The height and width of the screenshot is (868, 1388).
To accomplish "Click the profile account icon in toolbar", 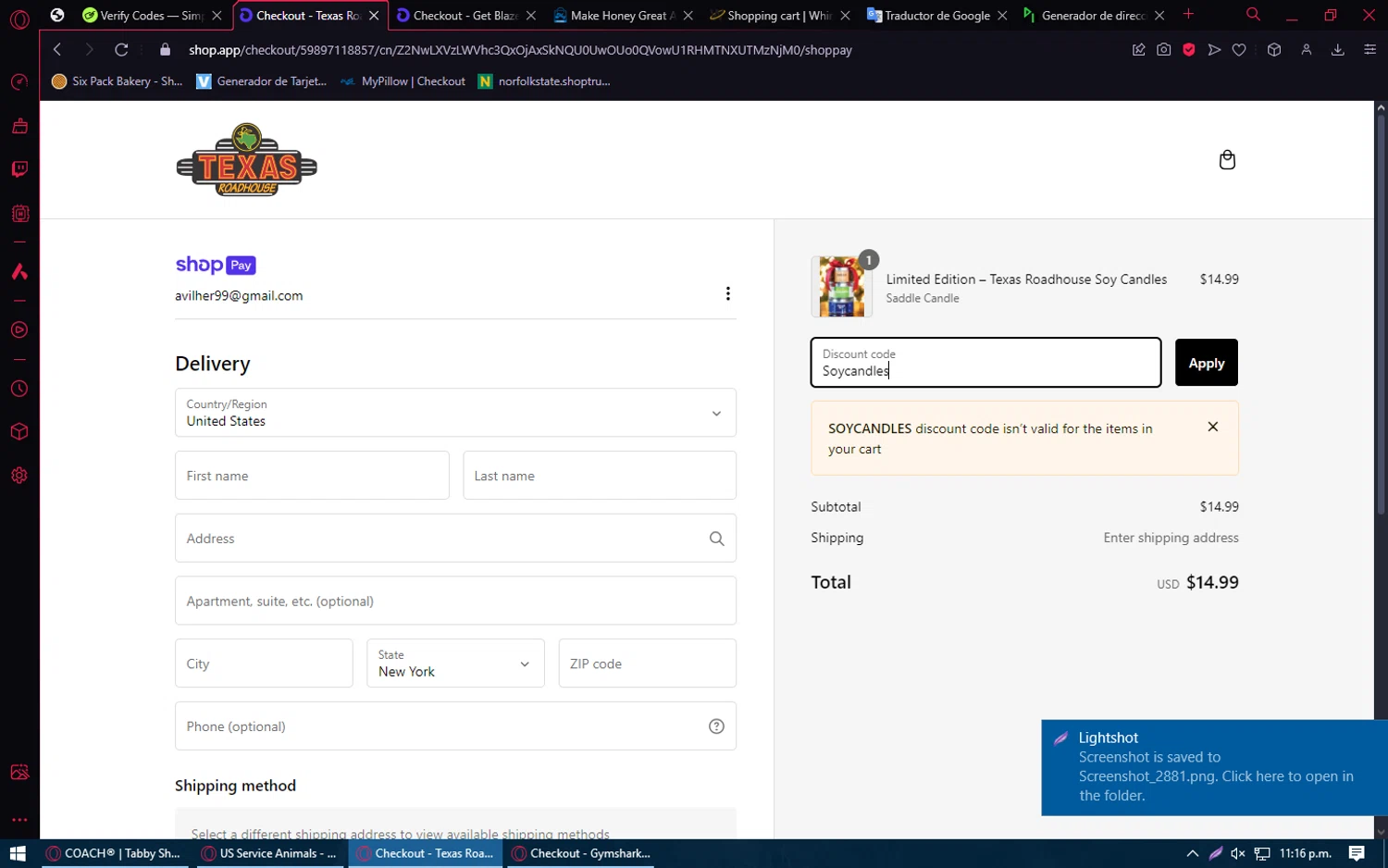I will [x=1307, y=50].
